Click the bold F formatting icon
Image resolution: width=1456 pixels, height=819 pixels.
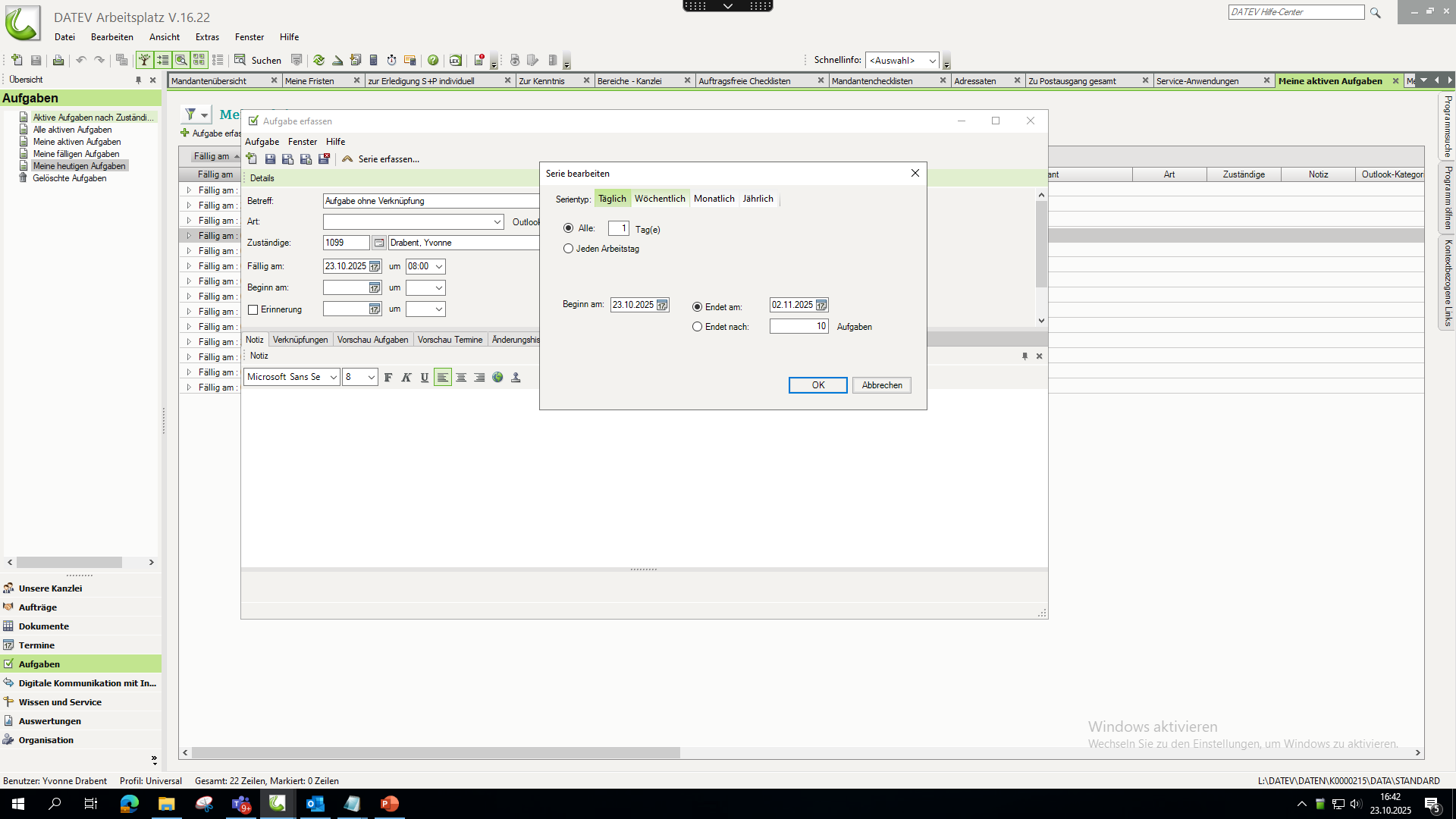(388, 378)
